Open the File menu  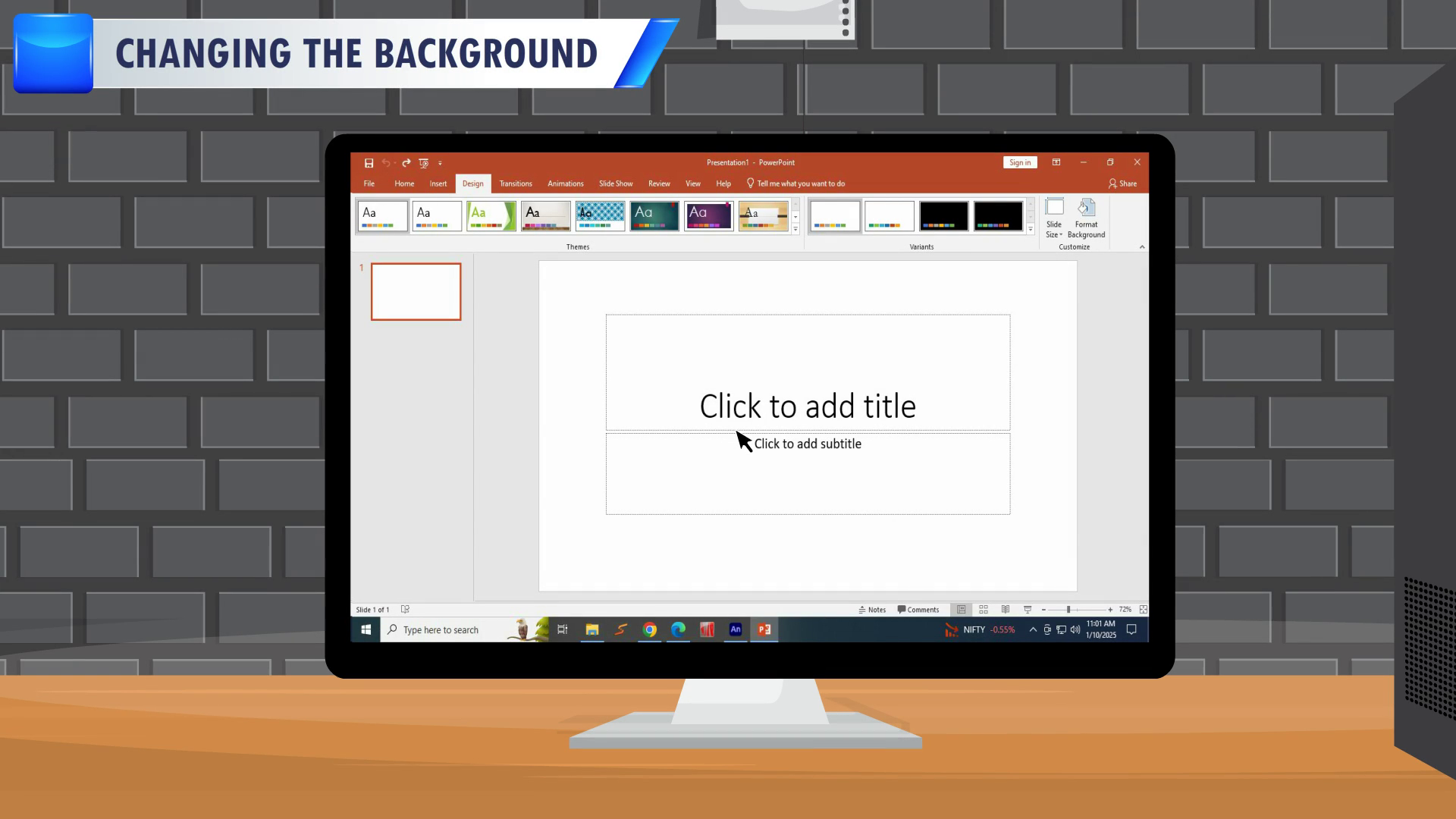pos(369,184)
